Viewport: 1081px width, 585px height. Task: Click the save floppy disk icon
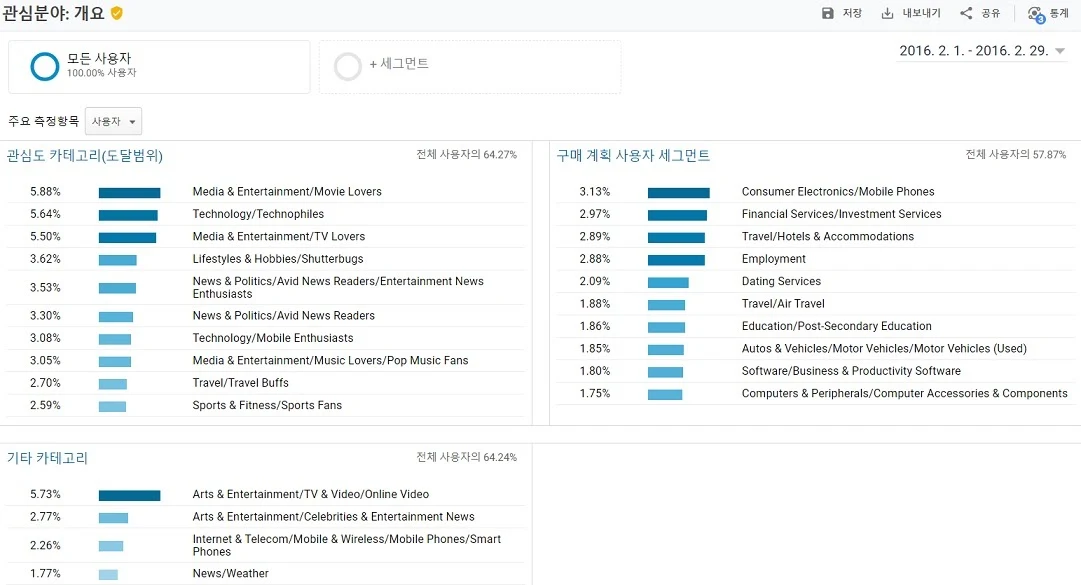pos(827,13)
